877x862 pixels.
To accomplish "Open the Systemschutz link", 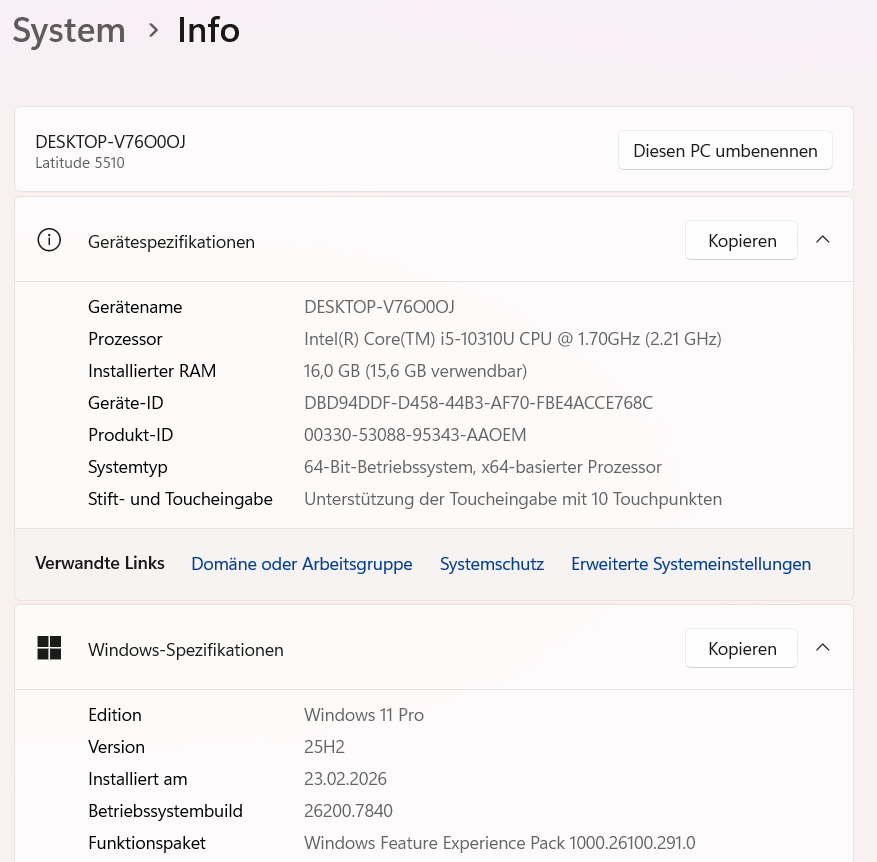I will tap(492, 564).
